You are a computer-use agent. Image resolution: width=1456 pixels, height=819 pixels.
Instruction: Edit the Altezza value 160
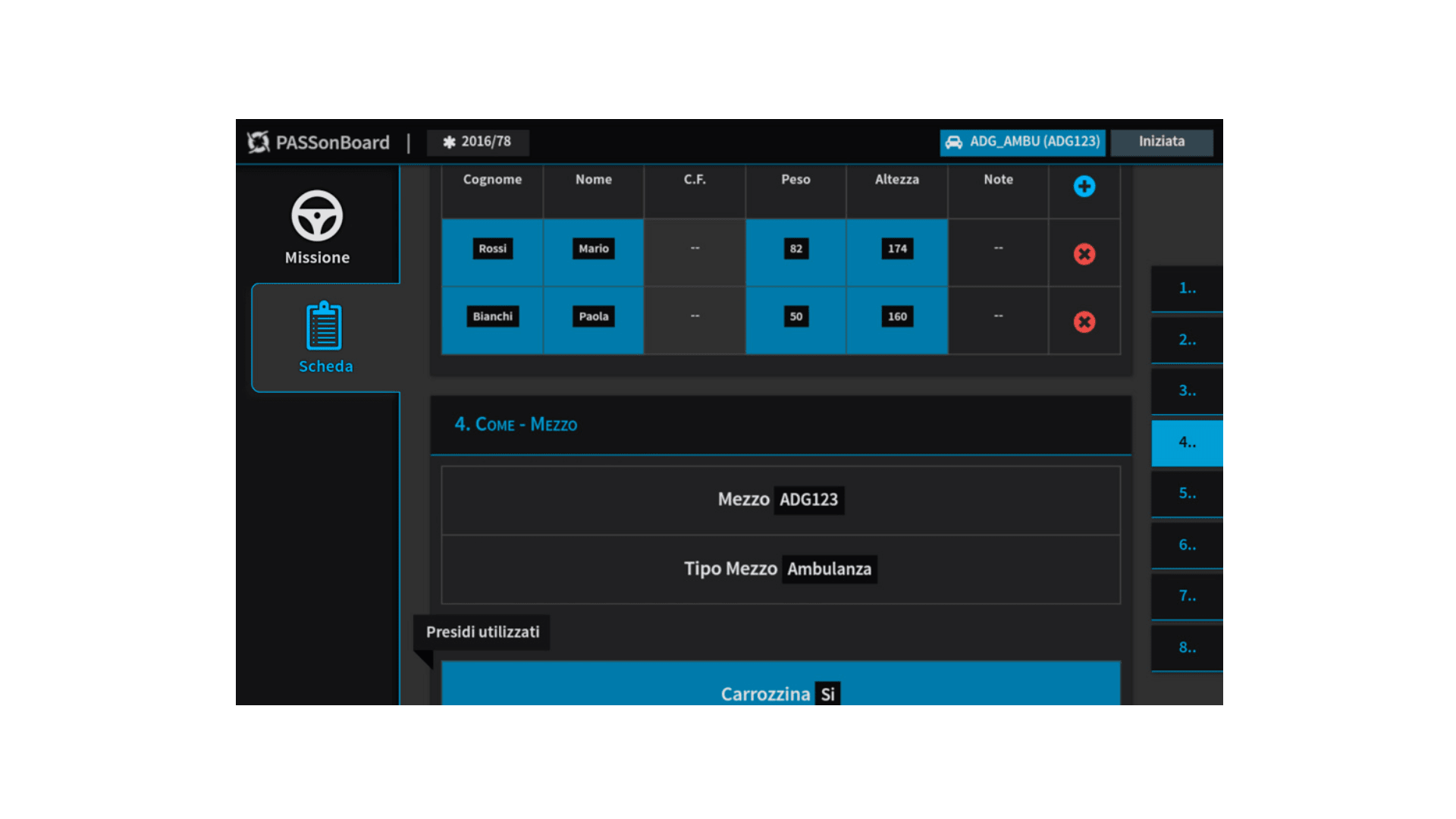[897, 316]
